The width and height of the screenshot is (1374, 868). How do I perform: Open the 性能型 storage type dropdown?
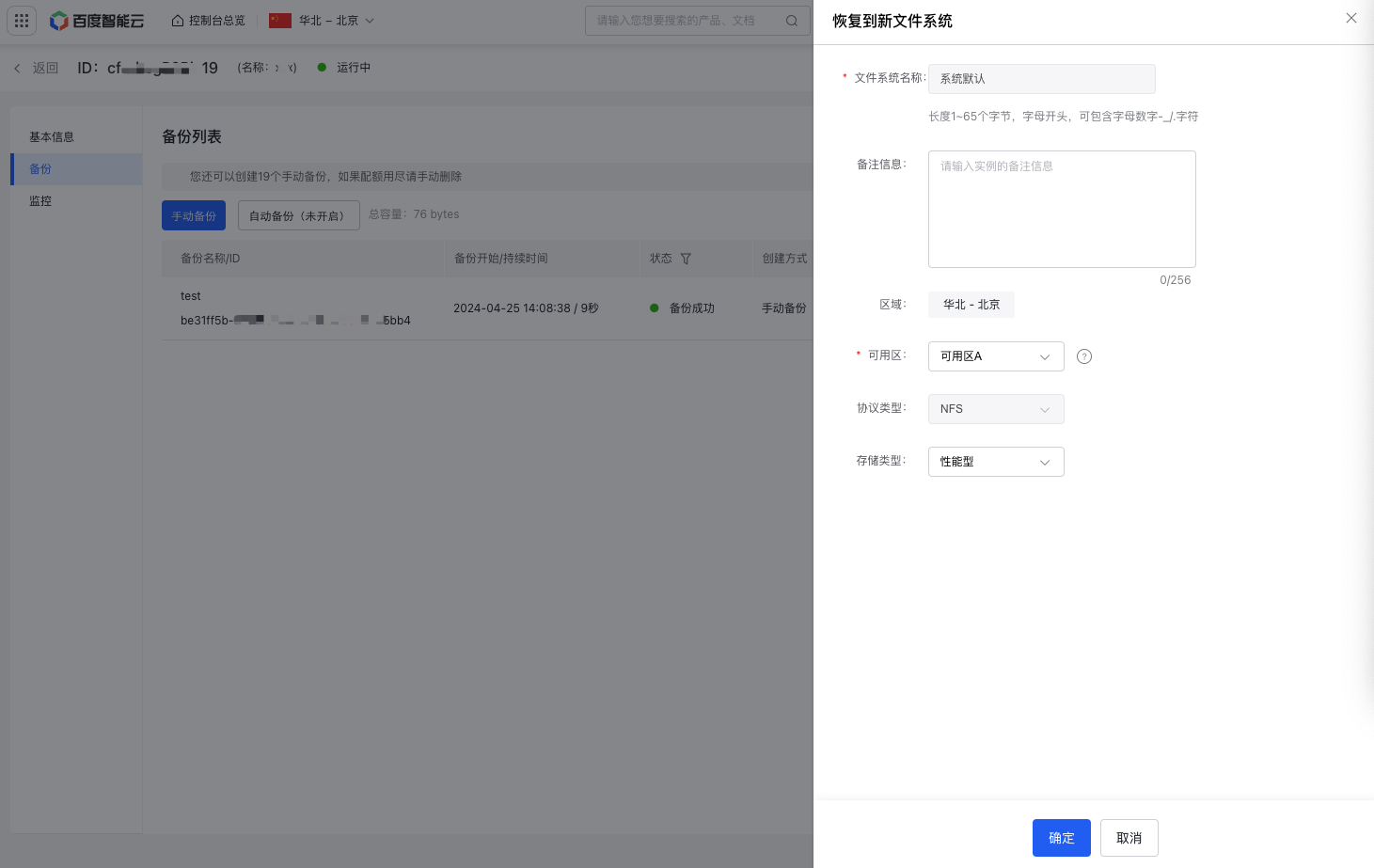tap(996, 462)
